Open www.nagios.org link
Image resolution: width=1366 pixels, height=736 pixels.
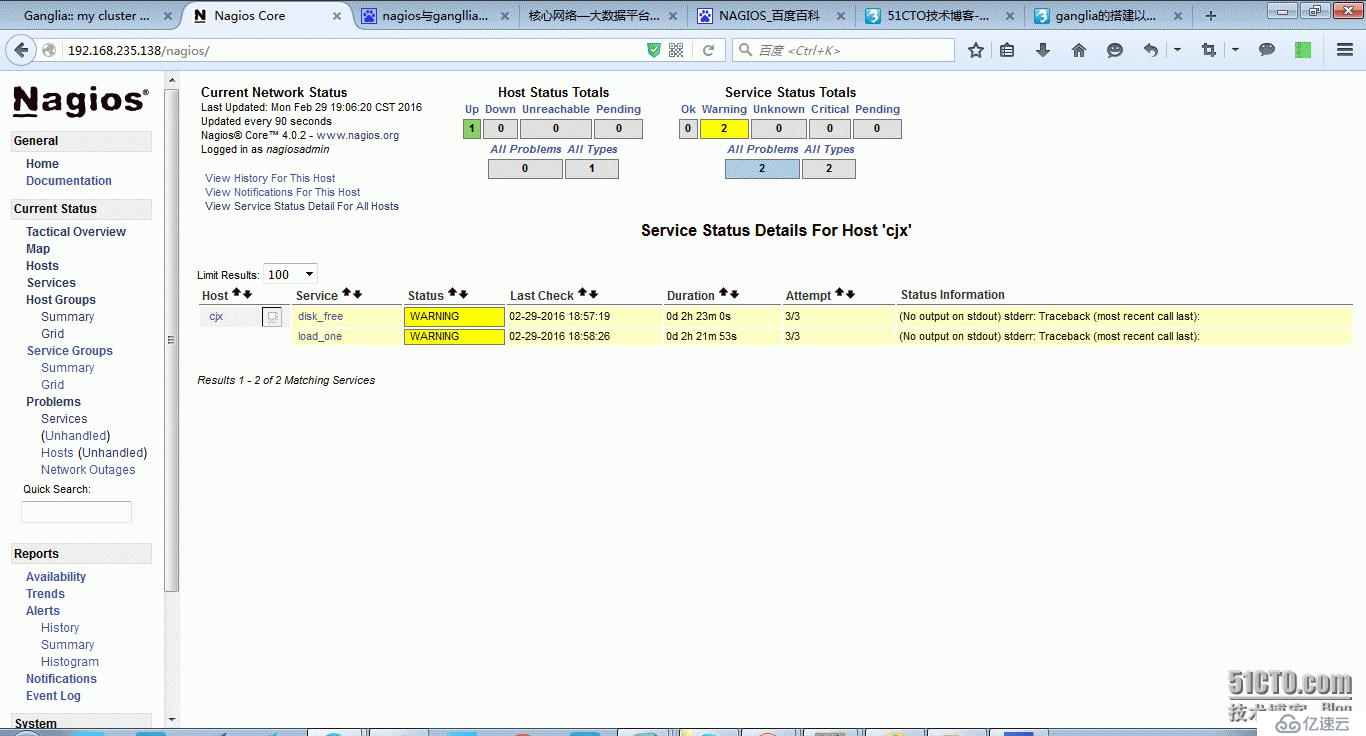pyautogui.click(x=358, y=135)
